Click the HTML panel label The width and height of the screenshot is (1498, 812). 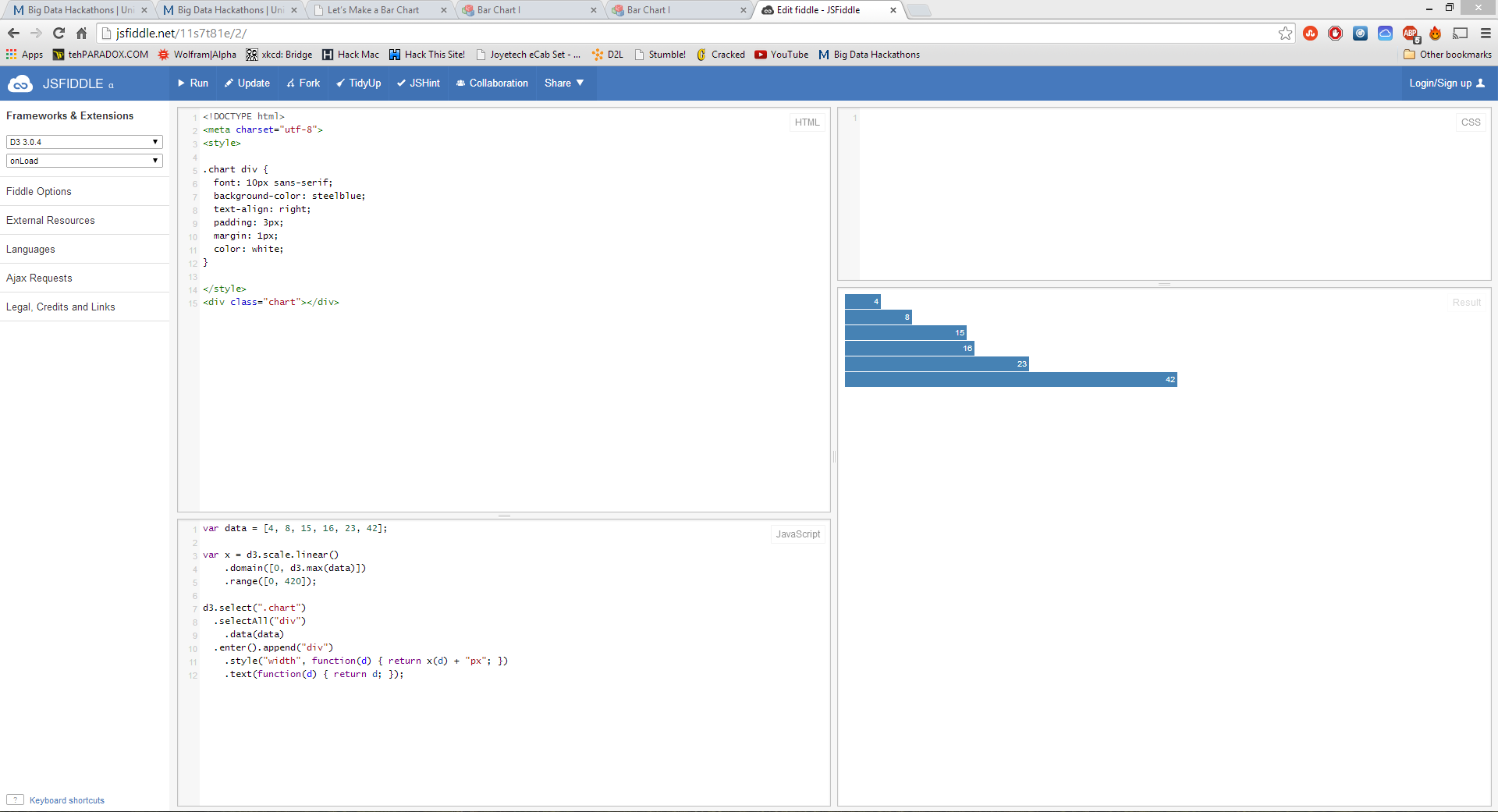(x=807, y=122)
